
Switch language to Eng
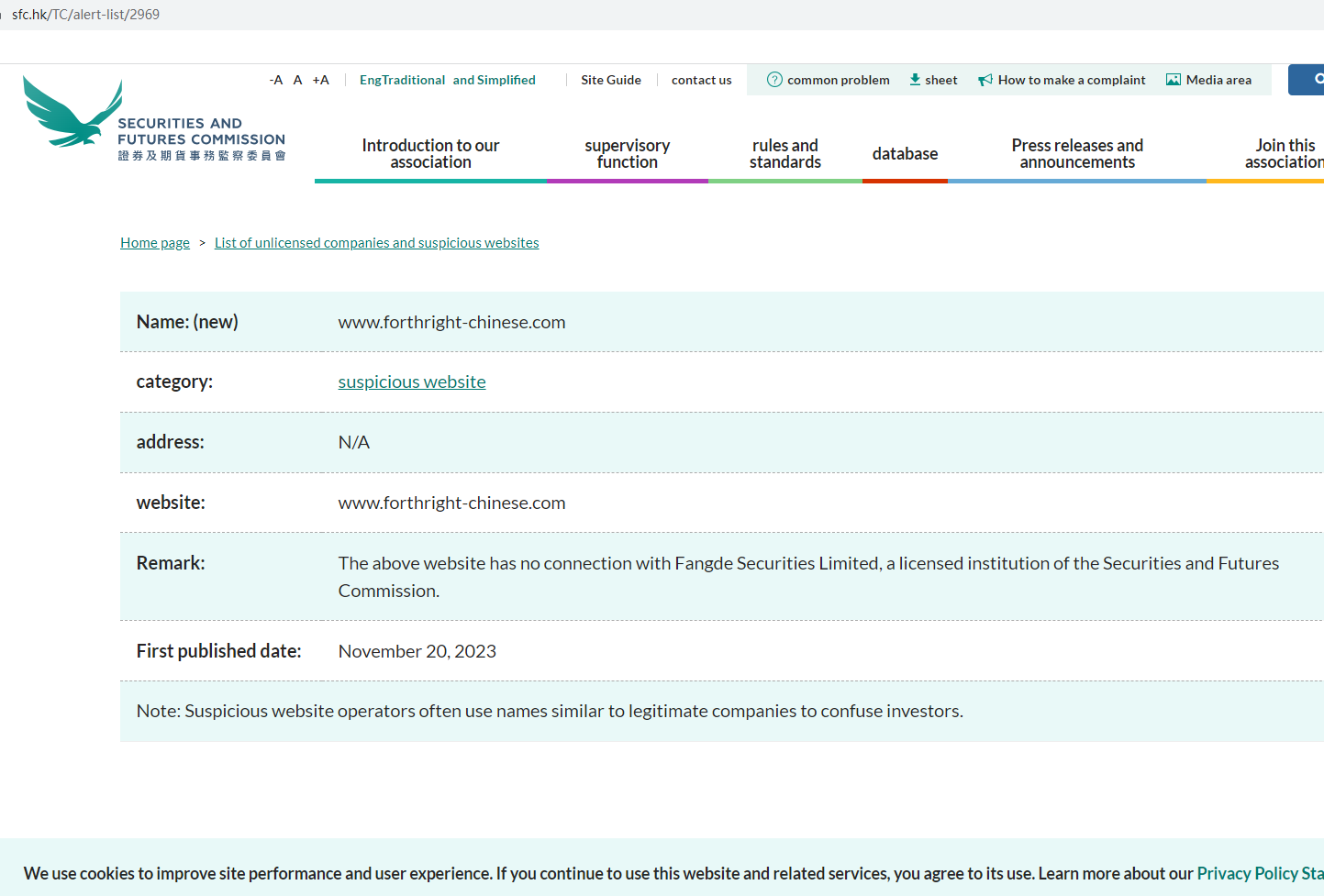pyautogui.click(x=370, y=80)
